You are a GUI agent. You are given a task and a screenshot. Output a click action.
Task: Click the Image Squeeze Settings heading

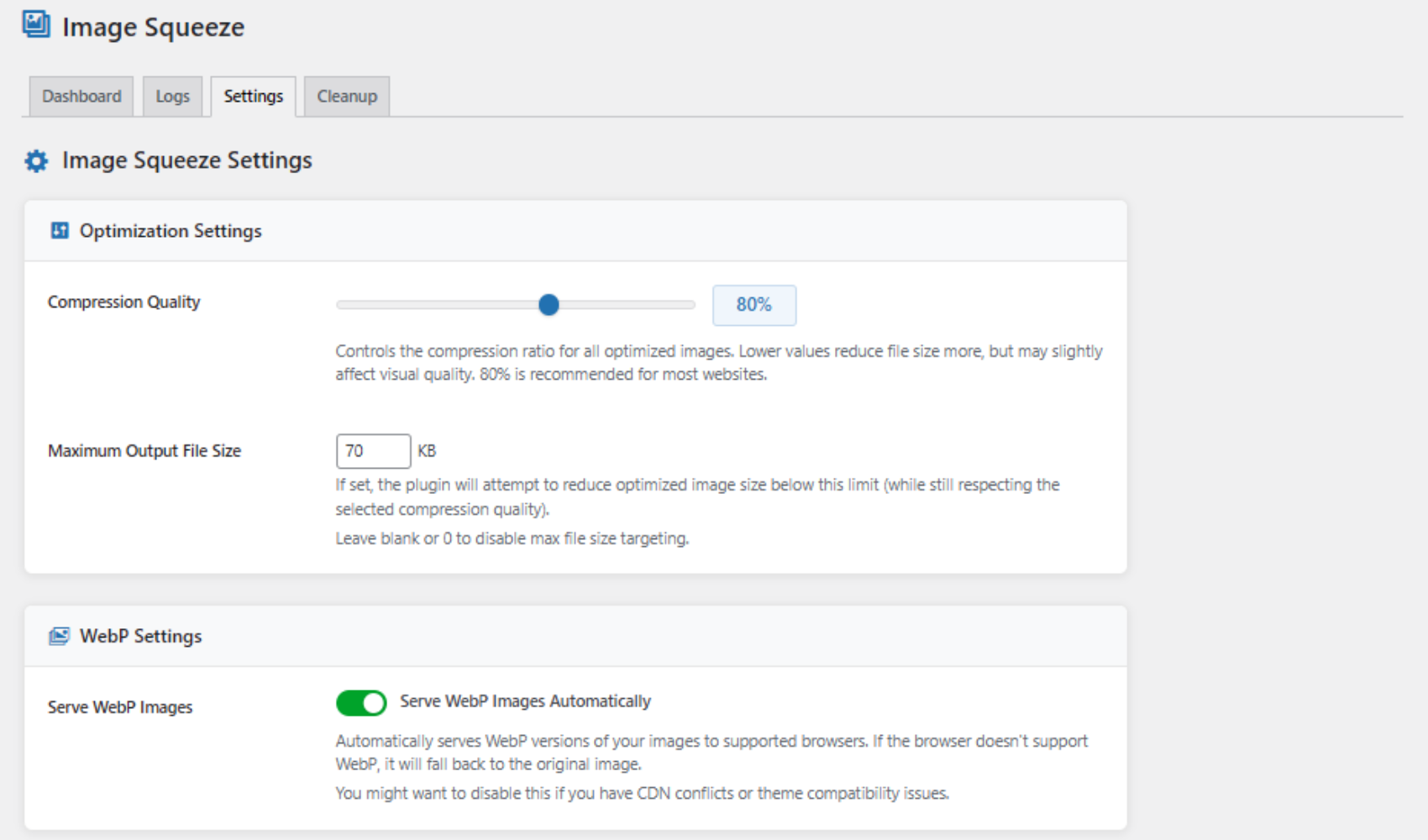pyautogui.click(x=187, y=160)
